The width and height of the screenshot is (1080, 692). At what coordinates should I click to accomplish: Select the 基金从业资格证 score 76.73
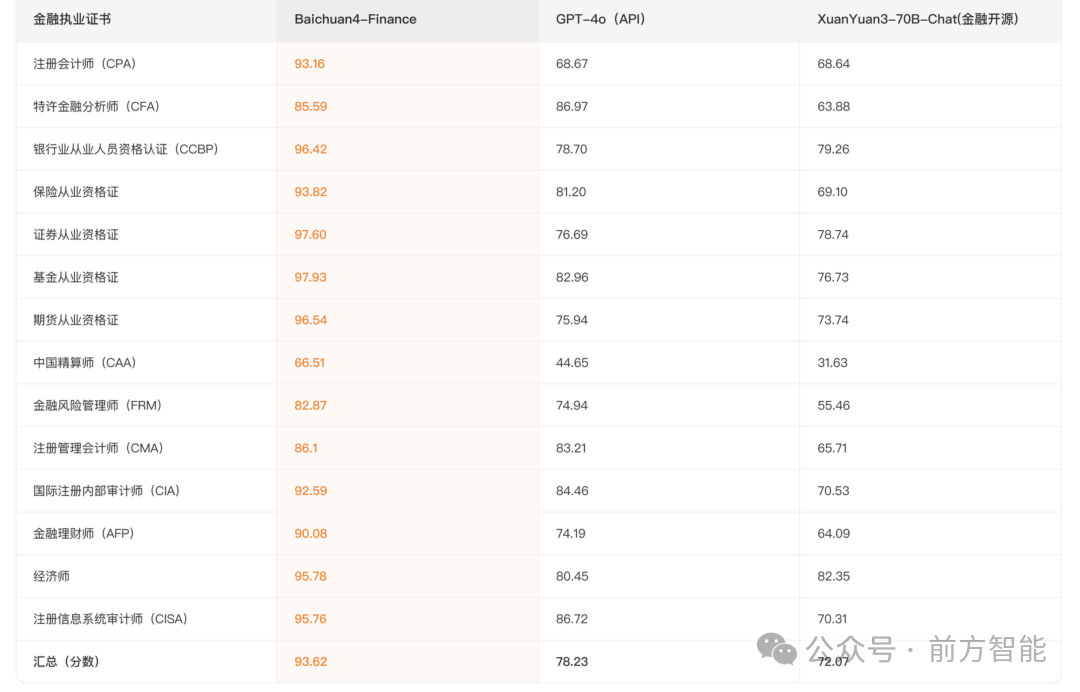pos(833,277)
